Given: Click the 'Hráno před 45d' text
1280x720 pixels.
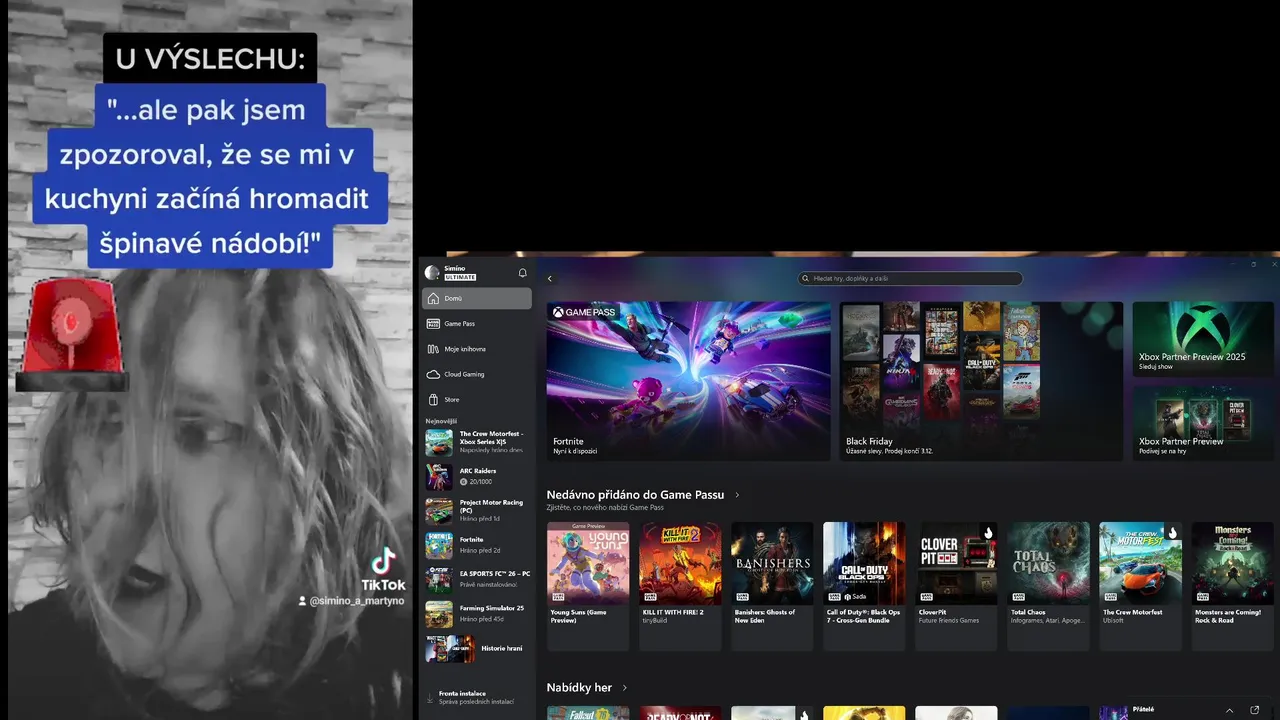Looking at the screenshot, I should [x=482, y=619].
